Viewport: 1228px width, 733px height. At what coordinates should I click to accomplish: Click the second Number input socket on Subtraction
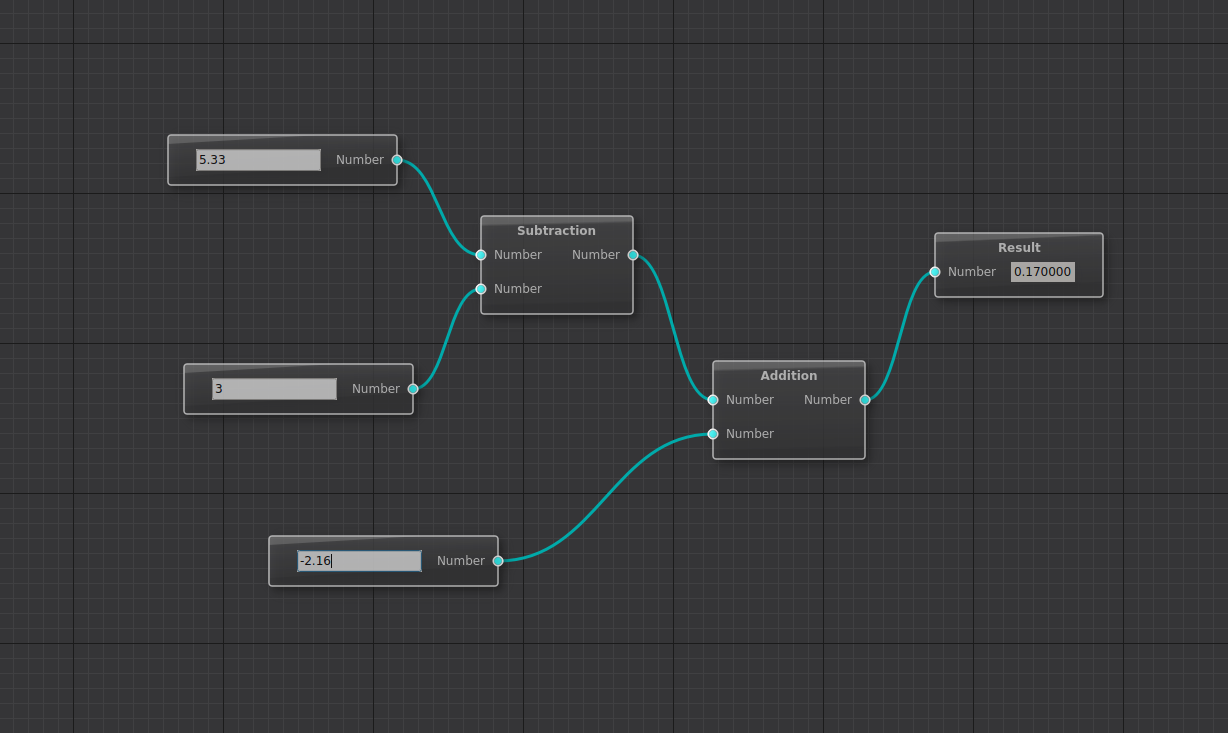(x=481, y=289)
